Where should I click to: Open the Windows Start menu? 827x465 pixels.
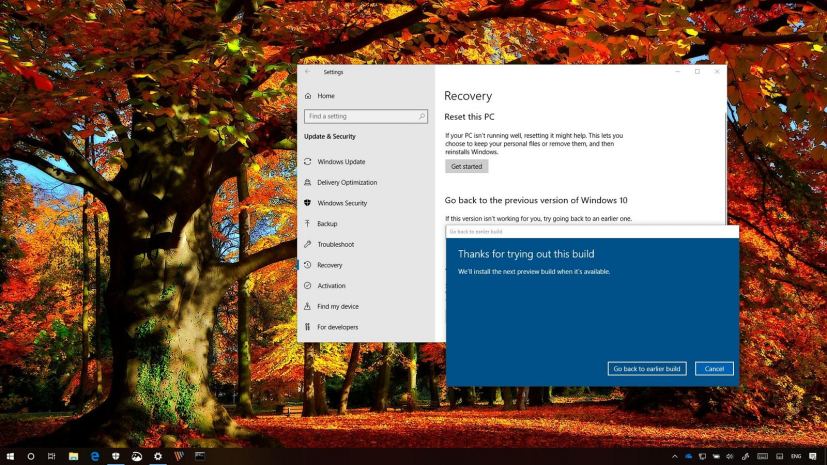(x=10, y=456)
